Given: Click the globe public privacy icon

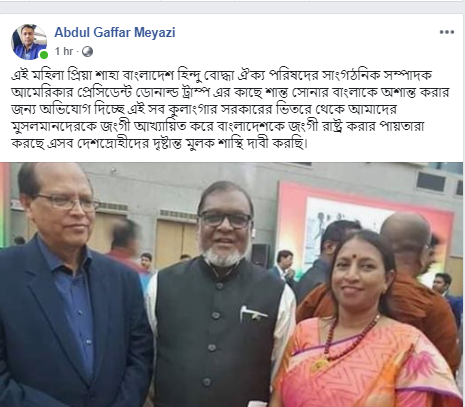Looking at the screenshot, I should point(87,52).
